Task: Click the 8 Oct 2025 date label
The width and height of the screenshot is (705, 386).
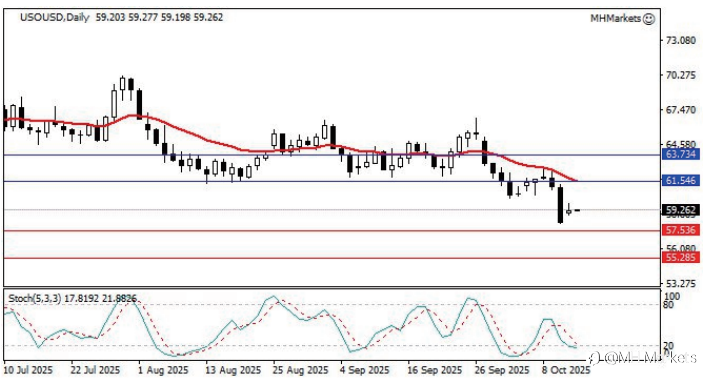Action: 566,370
